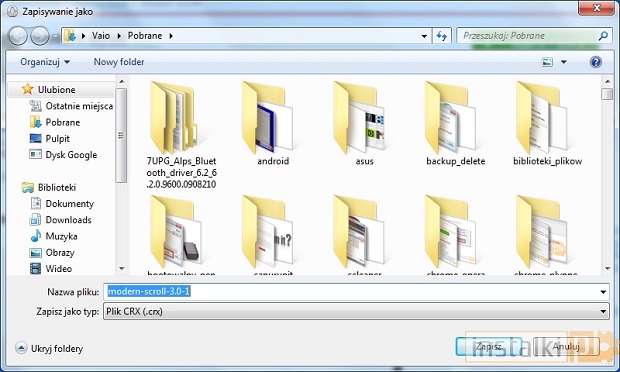Select the biblioteki_plikow folder
The image size is (620, 372).
click(547, 123)
